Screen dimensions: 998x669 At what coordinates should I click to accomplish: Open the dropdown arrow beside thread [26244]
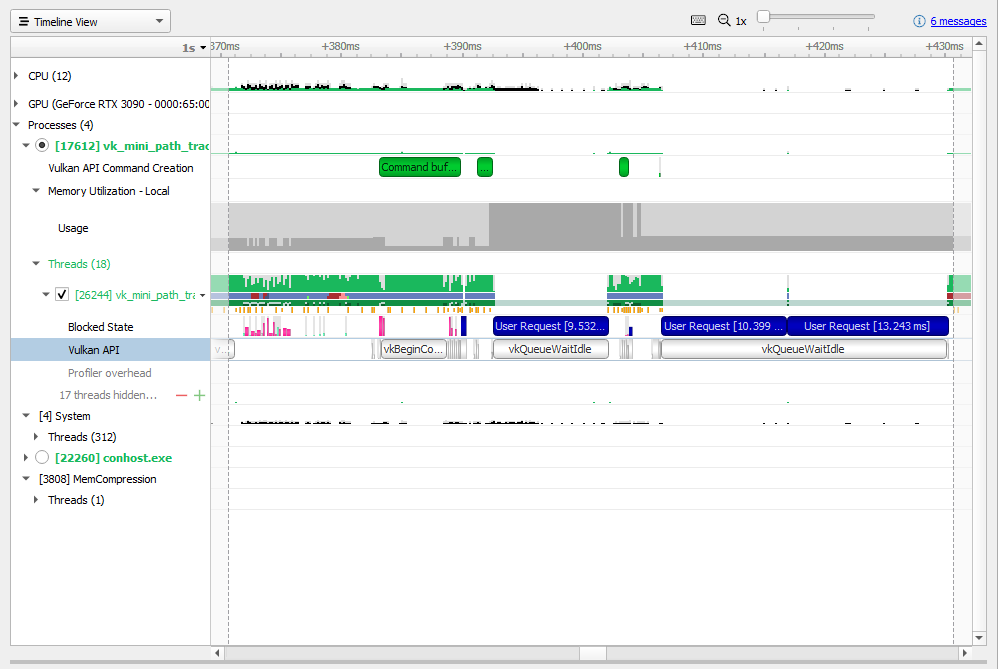pyautogui.click(x=203, y=293)
